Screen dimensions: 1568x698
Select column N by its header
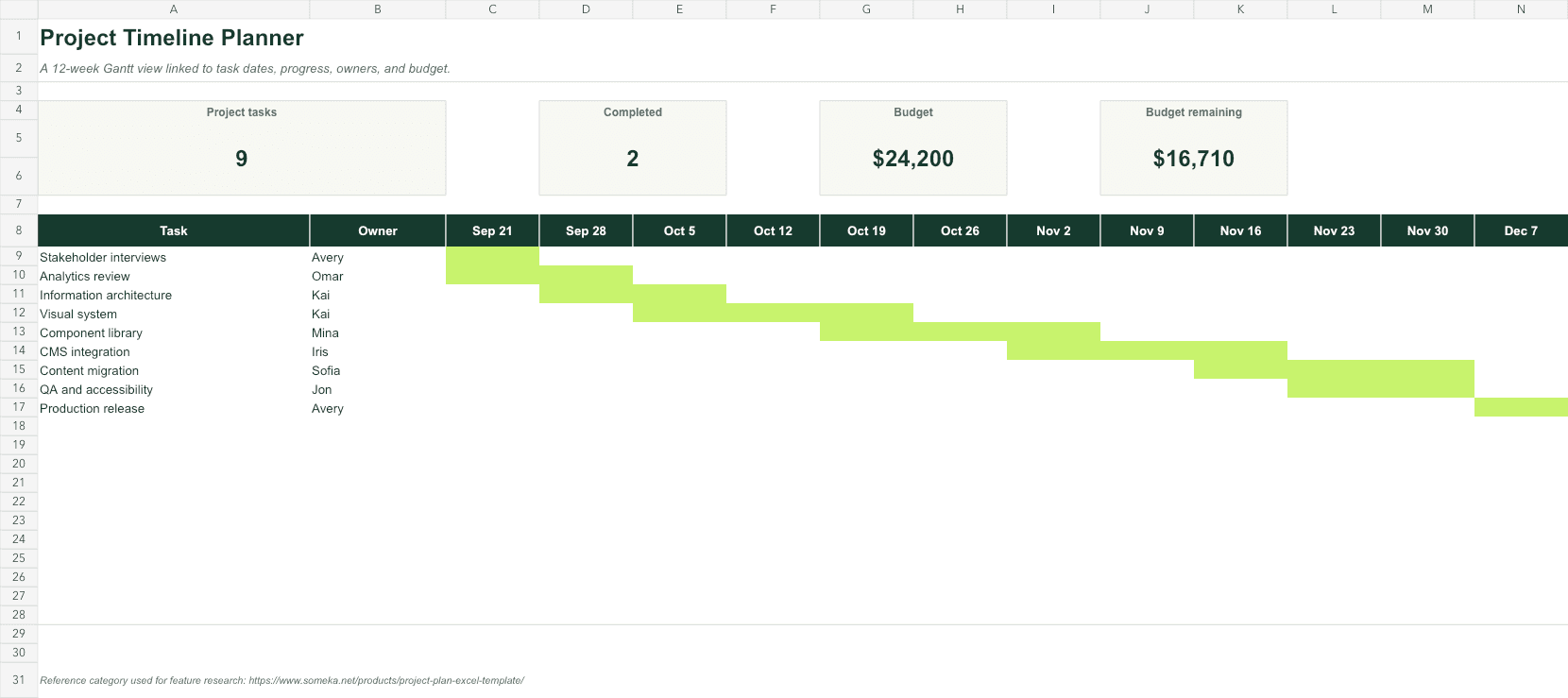(1521, 9)
